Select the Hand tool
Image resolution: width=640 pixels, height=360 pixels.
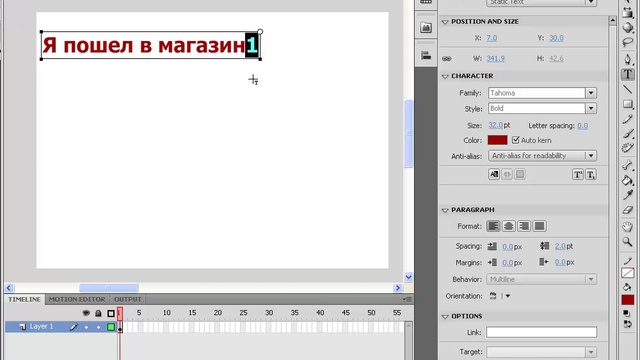(x=627, y=227)
